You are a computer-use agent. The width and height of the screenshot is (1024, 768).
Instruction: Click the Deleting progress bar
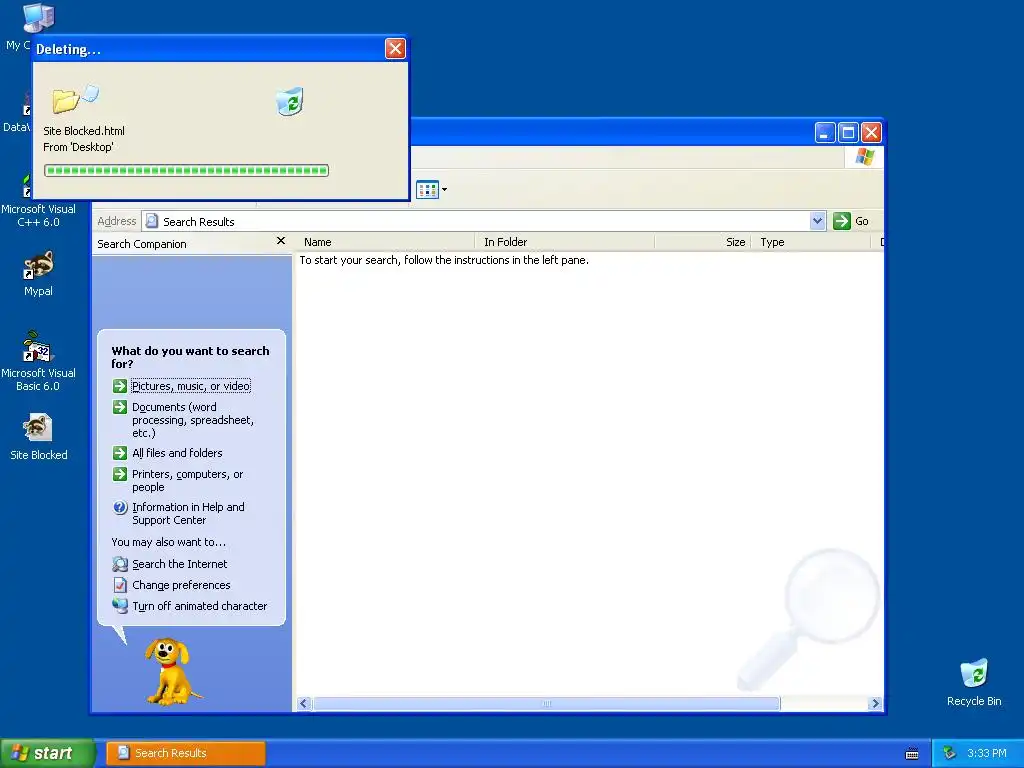coord(186,170)
